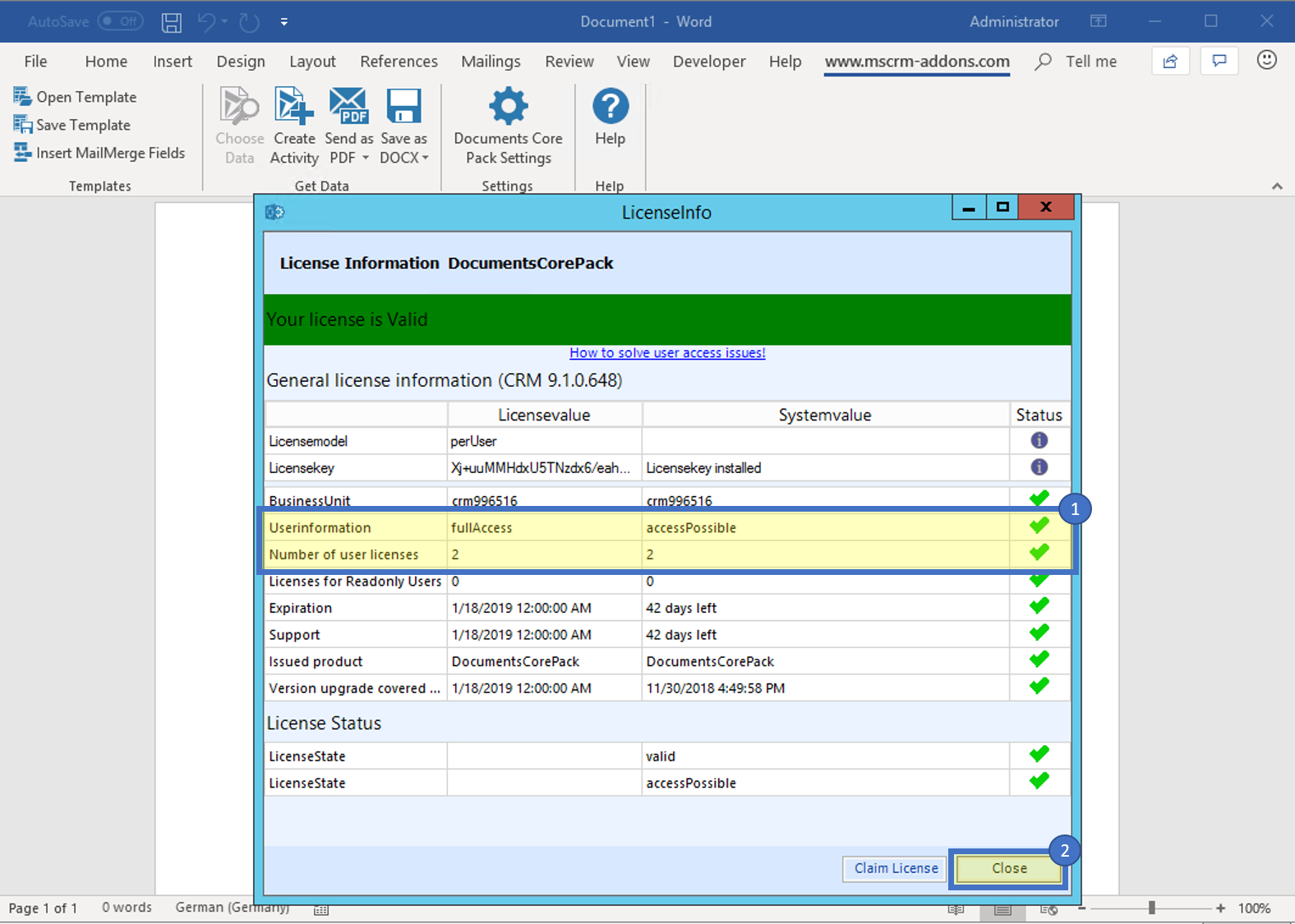Viewport: 1295px width, 924px height.
Task: Click the Save as DOCX icon
Action: 404,107
